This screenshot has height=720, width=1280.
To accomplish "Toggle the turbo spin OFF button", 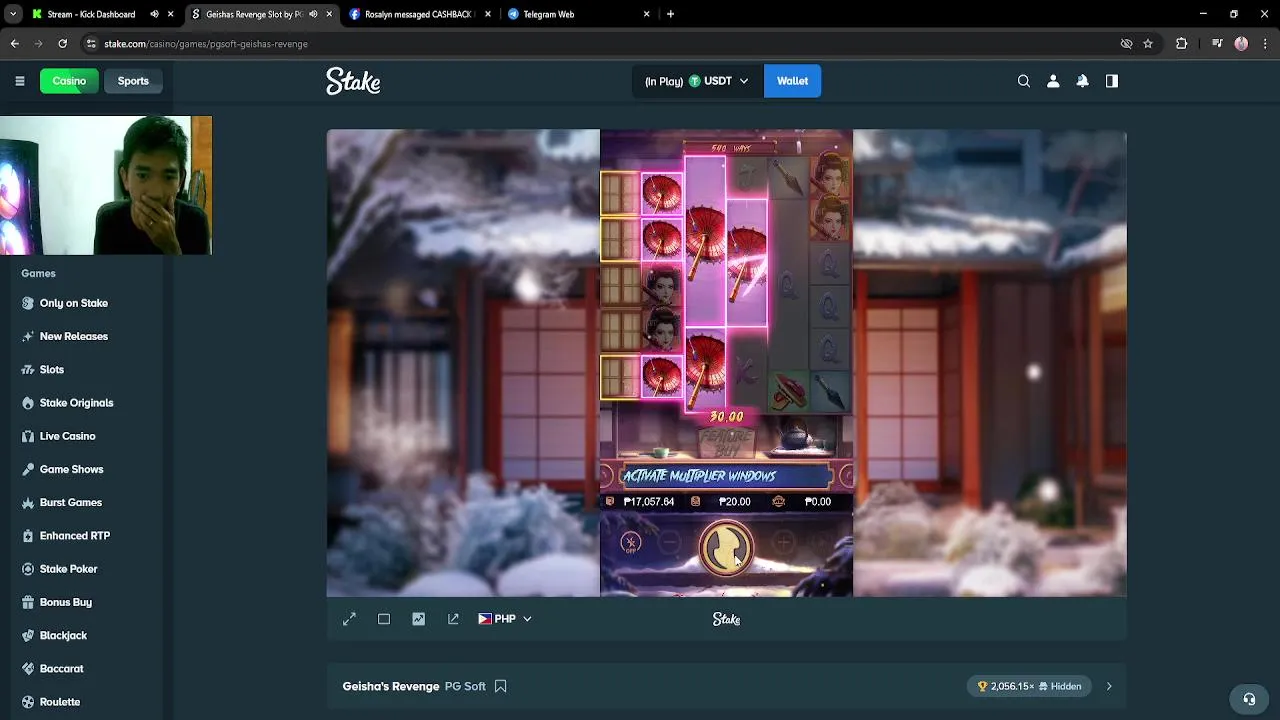I will (630, 543).
